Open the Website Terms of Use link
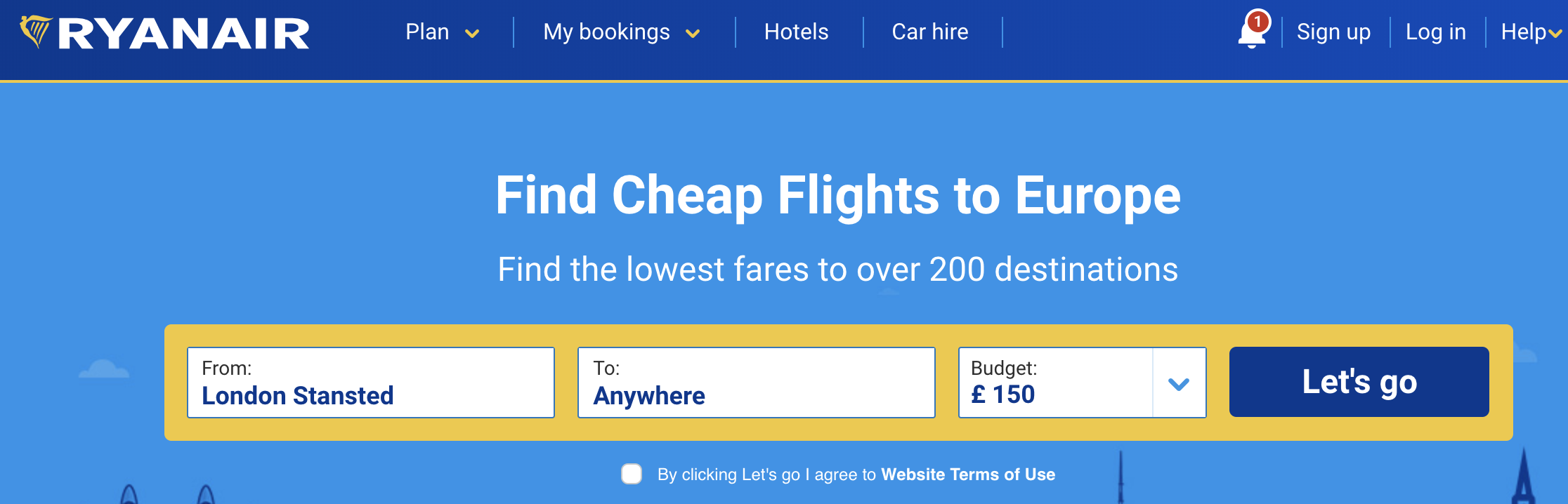Viewport: 1568px width, 504px height. tap(967, 475)
